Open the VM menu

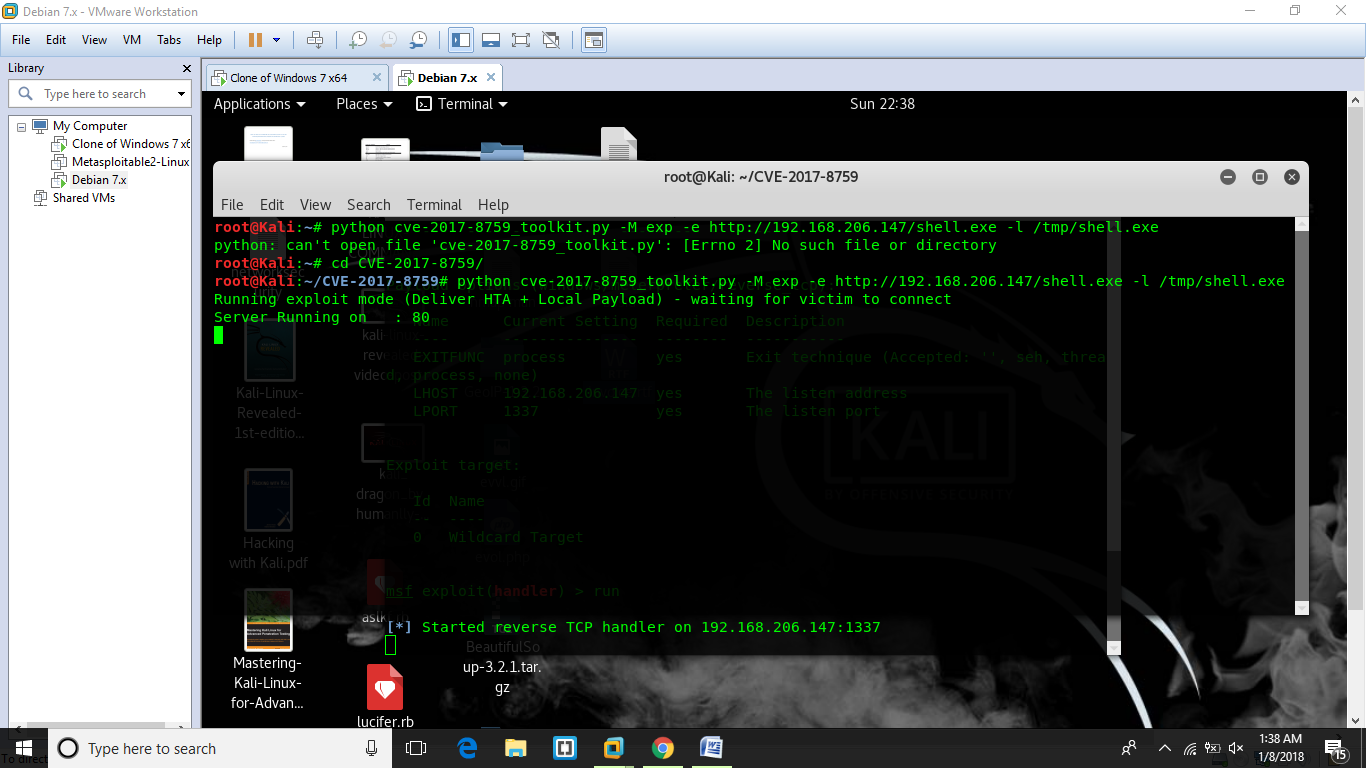132,40
